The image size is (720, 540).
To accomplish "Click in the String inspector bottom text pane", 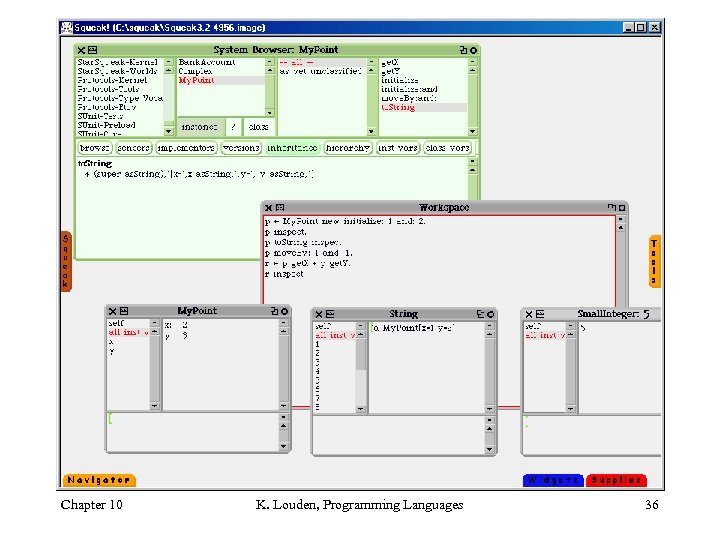I will coord(398,435).
